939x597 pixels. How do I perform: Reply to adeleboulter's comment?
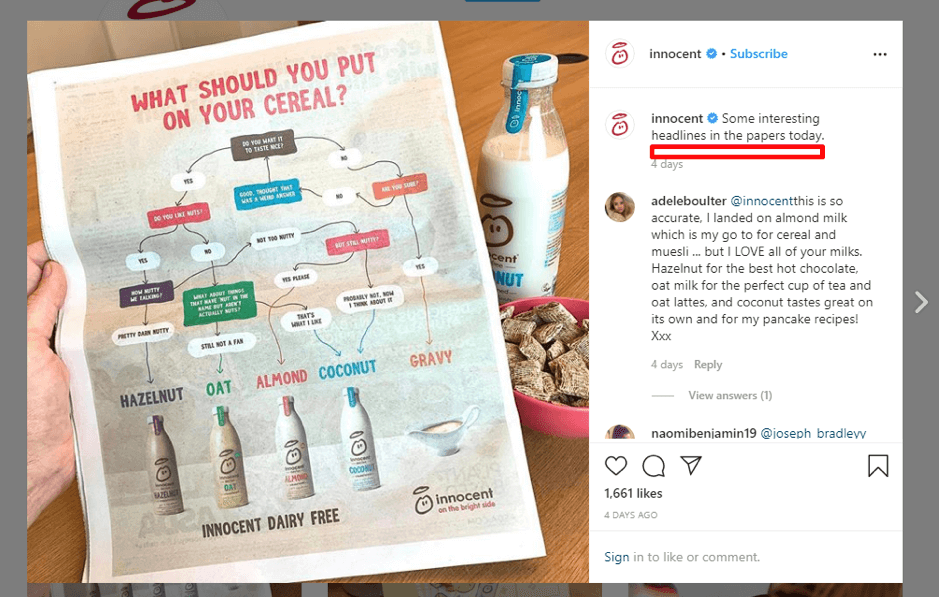pos(708,365)
